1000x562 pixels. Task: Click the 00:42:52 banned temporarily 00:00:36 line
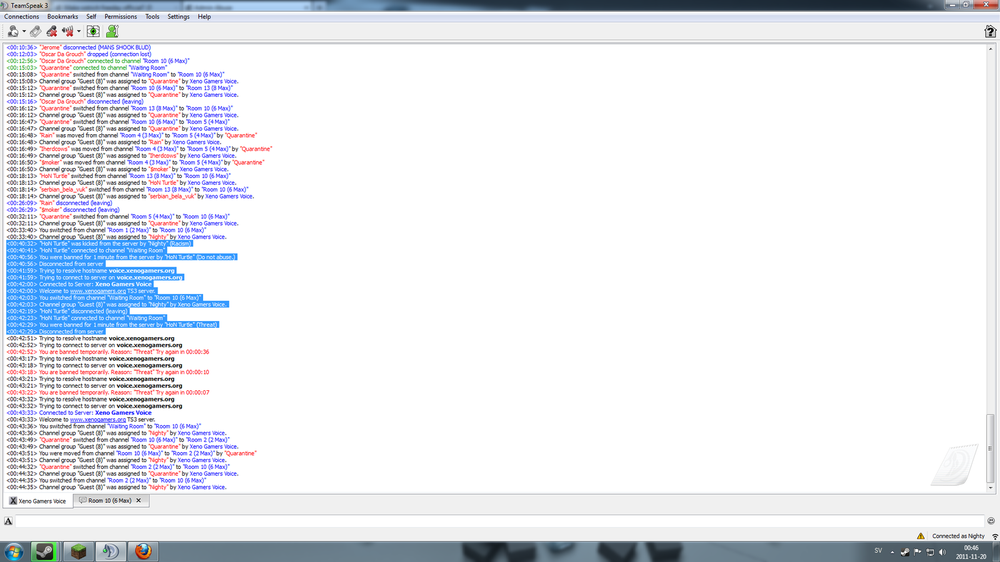click(108, 352)
